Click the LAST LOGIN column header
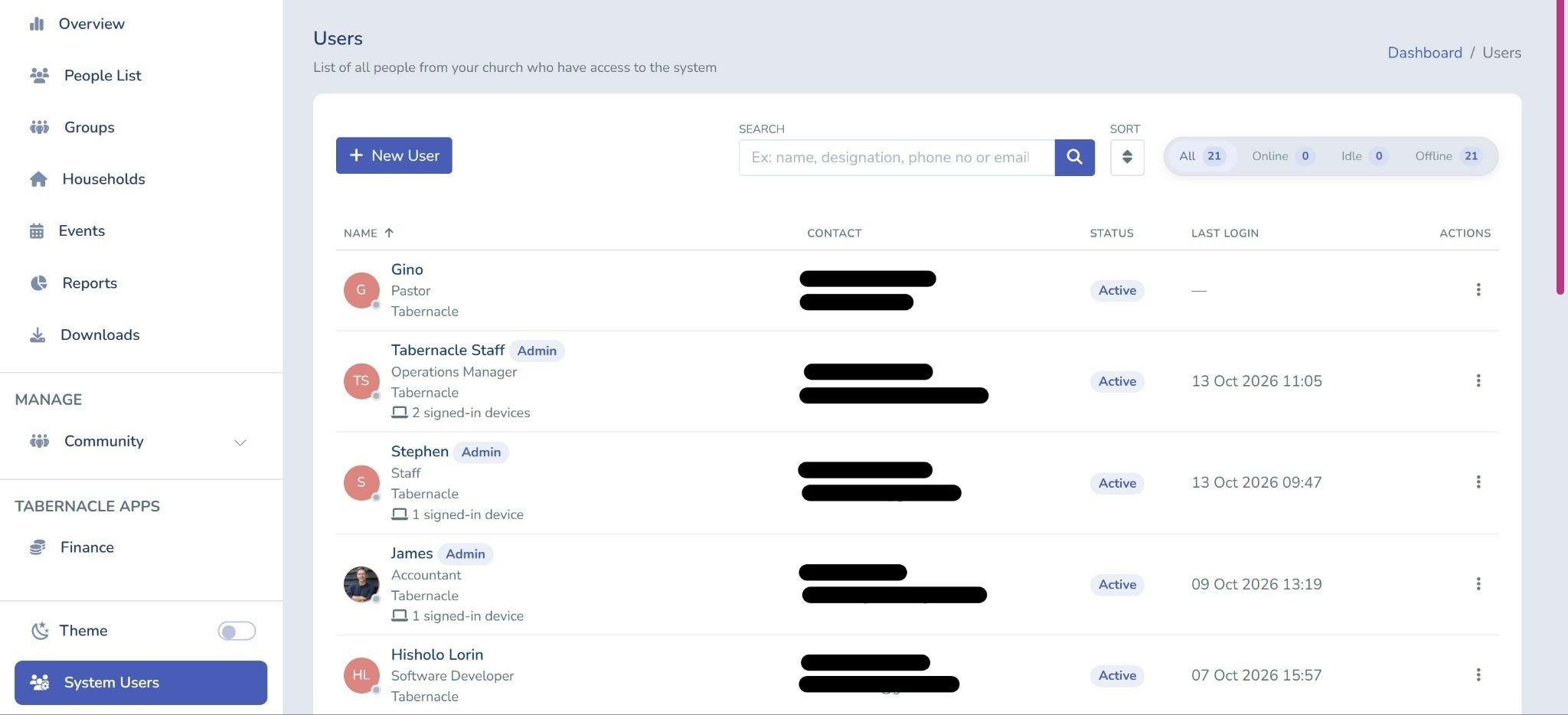This screenshot has height=715, width=1568. coord(1225,233)
